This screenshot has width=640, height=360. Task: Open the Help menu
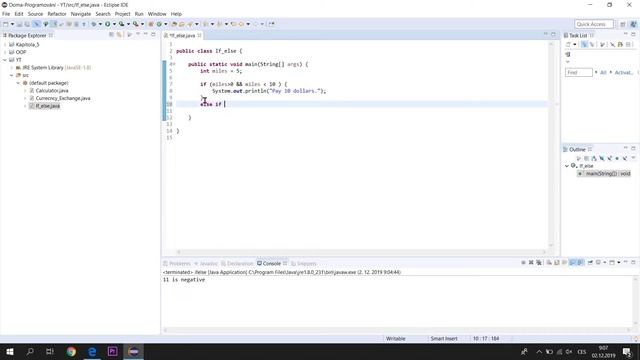[176, 14]
